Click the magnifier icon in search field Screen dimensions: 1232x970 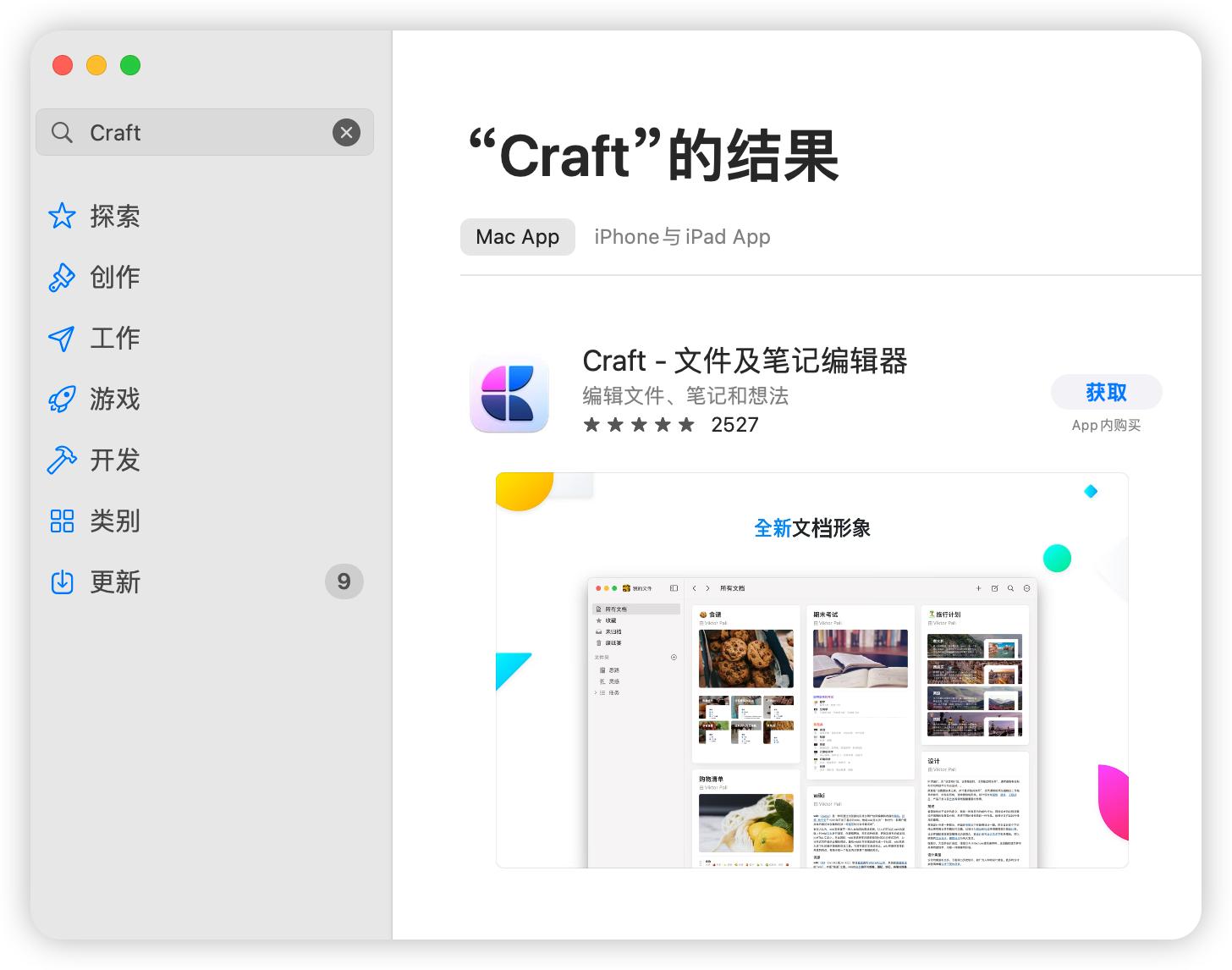pyautogui.click(x=61, y=132)
